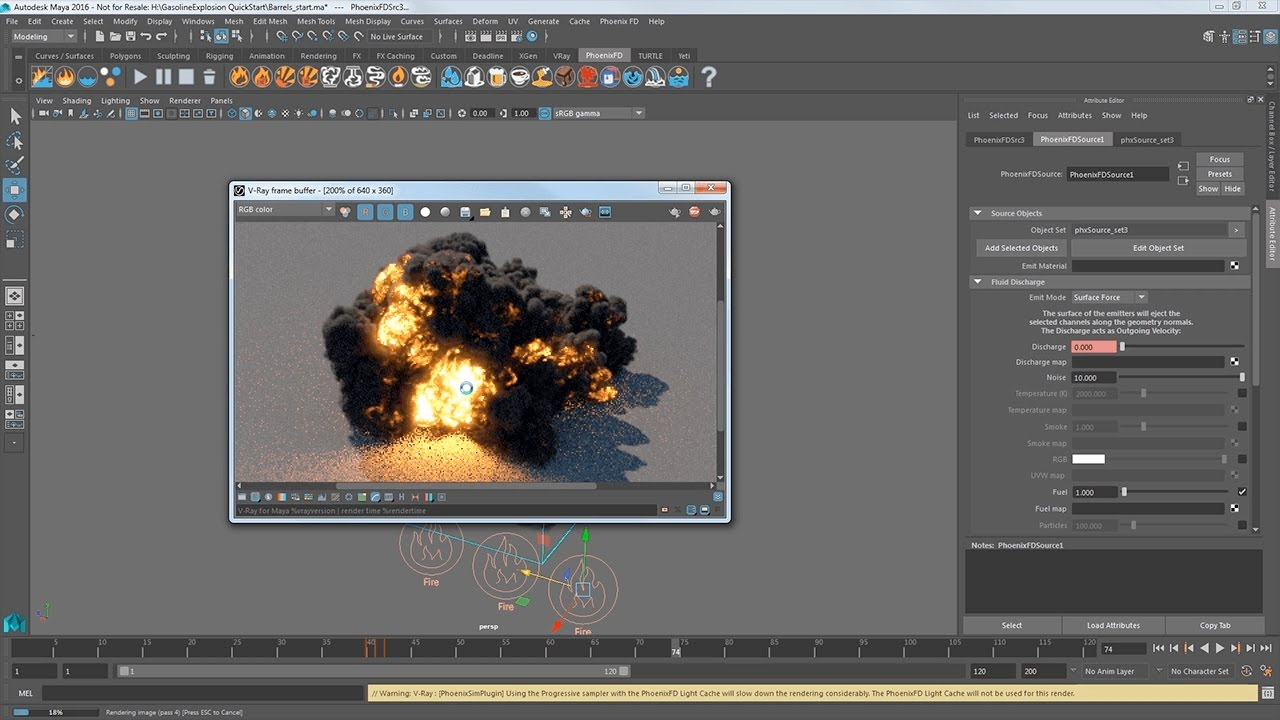Open the Phoenix FD menu in menu bar
The width and height of the screenshot is (1280, 720).
click(619, 21)
